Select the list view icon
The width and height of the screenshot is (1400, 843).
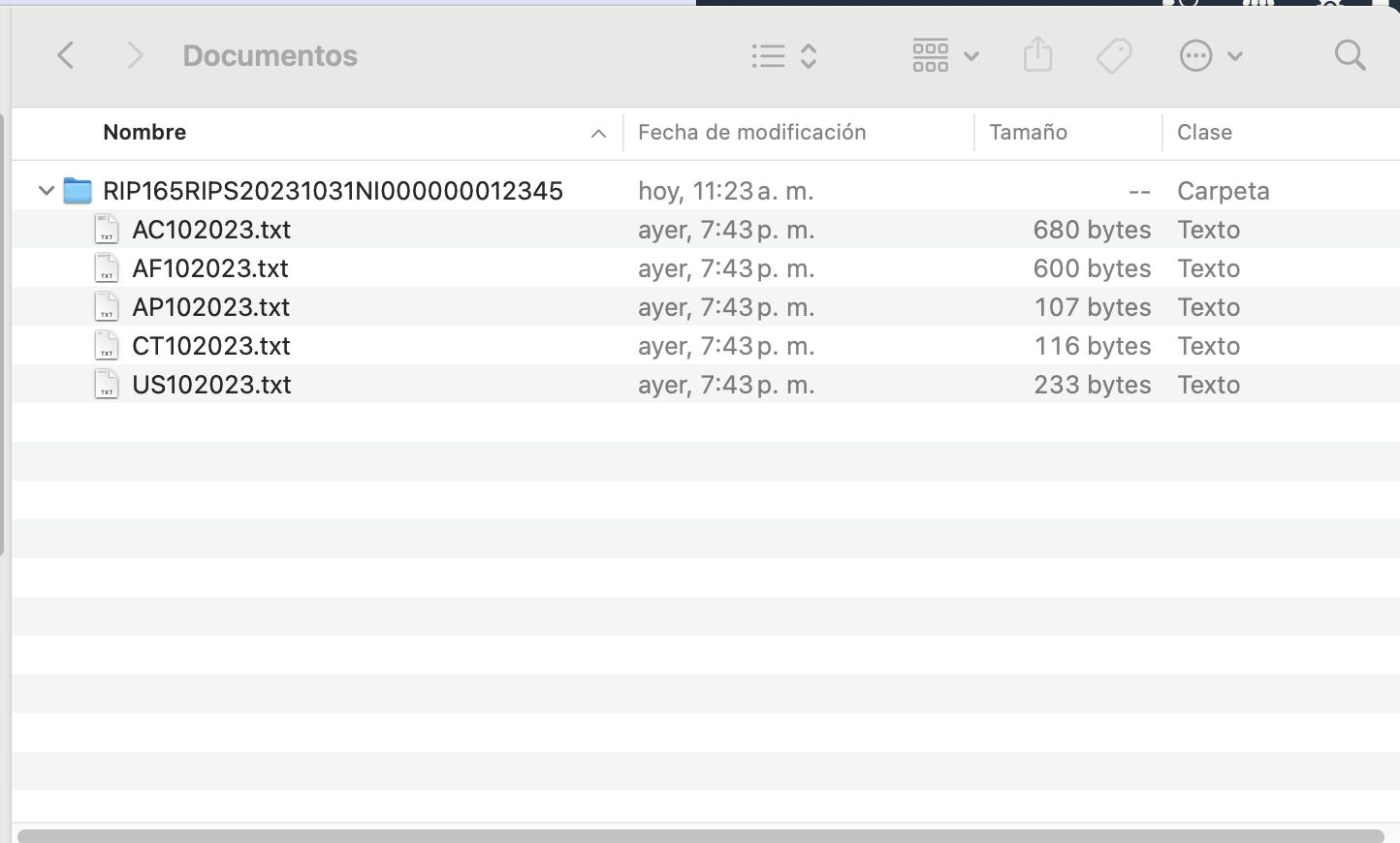pos(767,55)
